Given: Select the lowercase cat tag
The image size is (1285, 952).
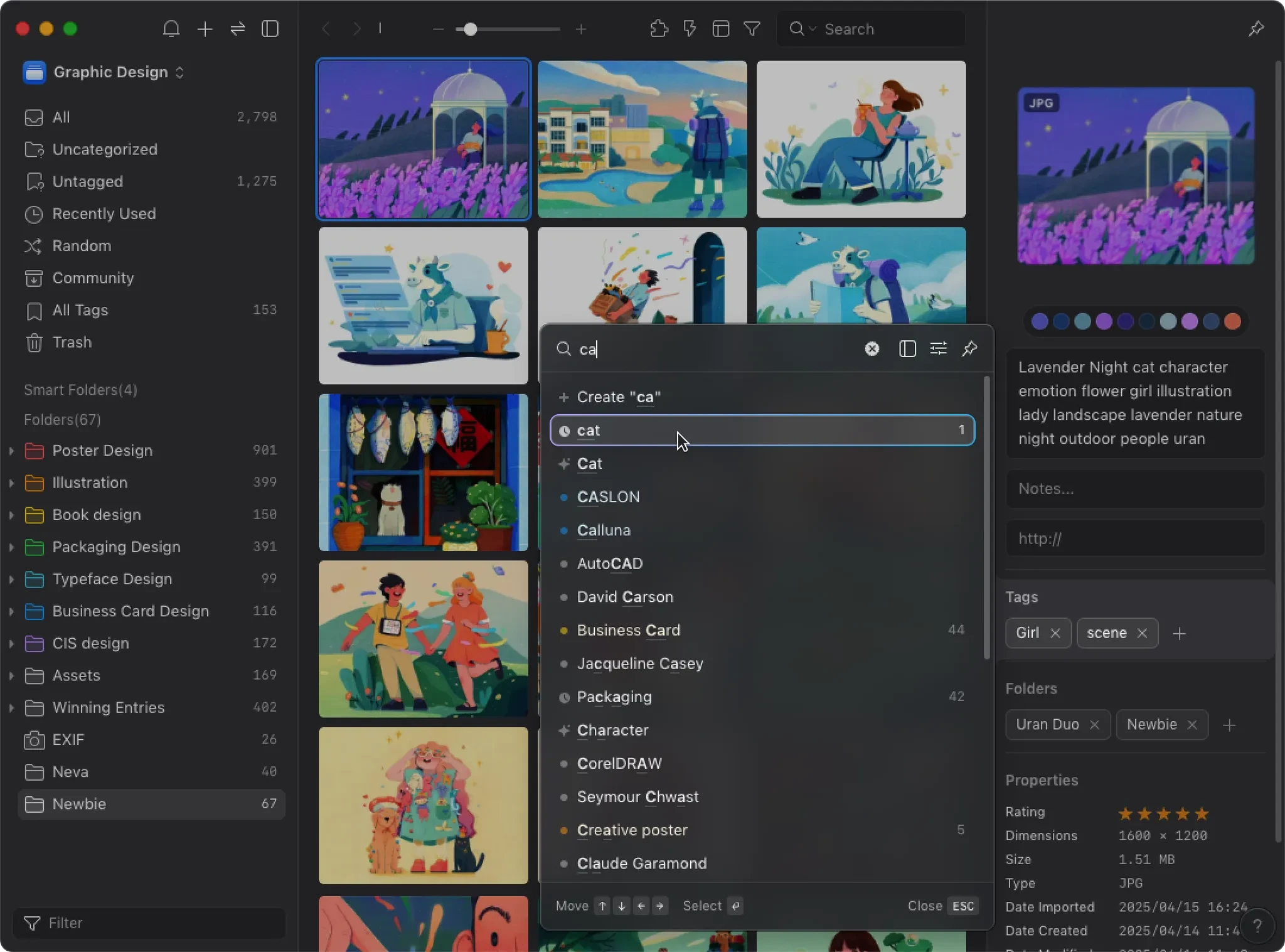Looking at the screenshot, I should coord(763,431).
